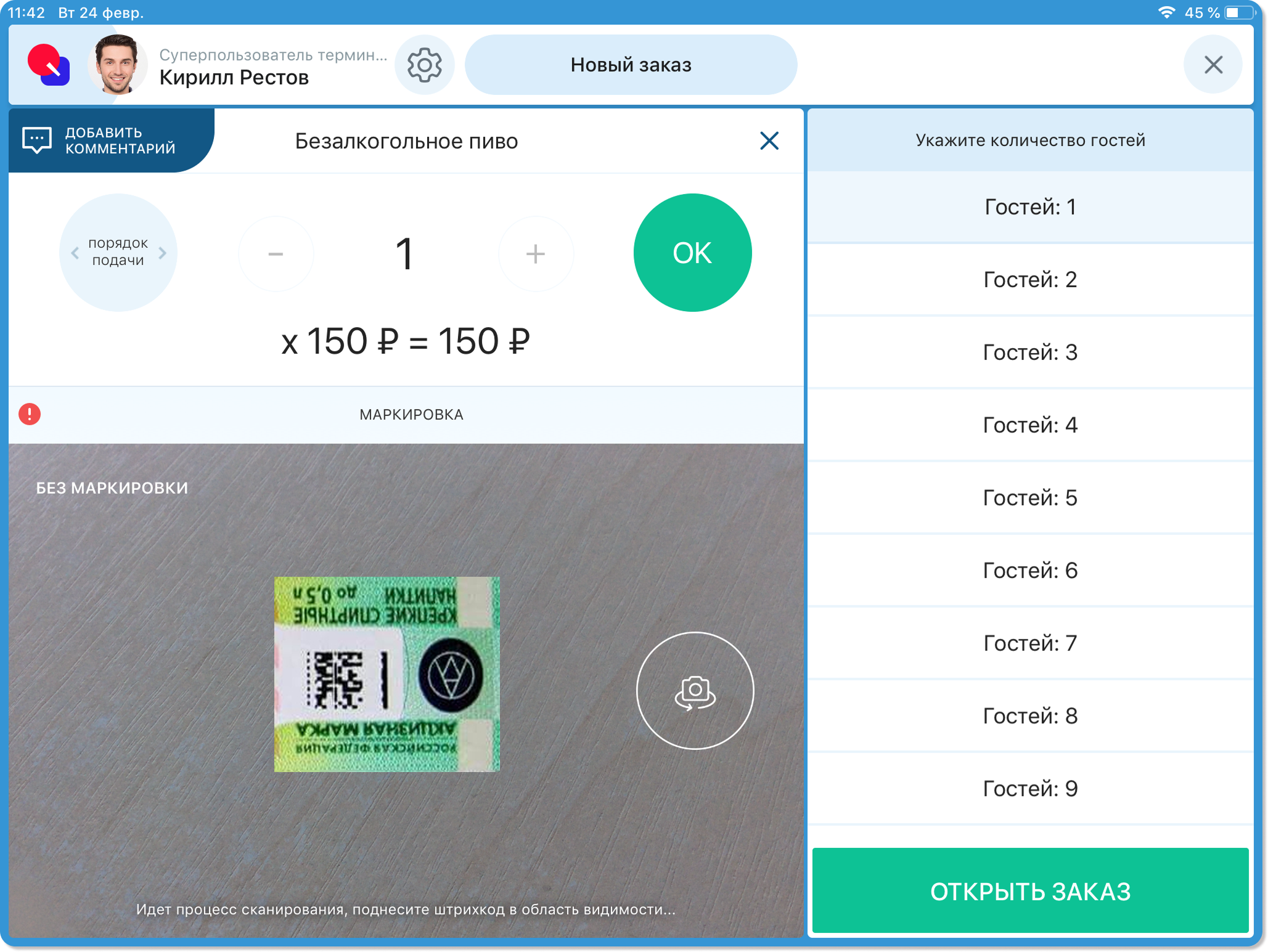Confirm quantity with green OK button
This screenshot has width=1268, height=952.
click(692, 253)
